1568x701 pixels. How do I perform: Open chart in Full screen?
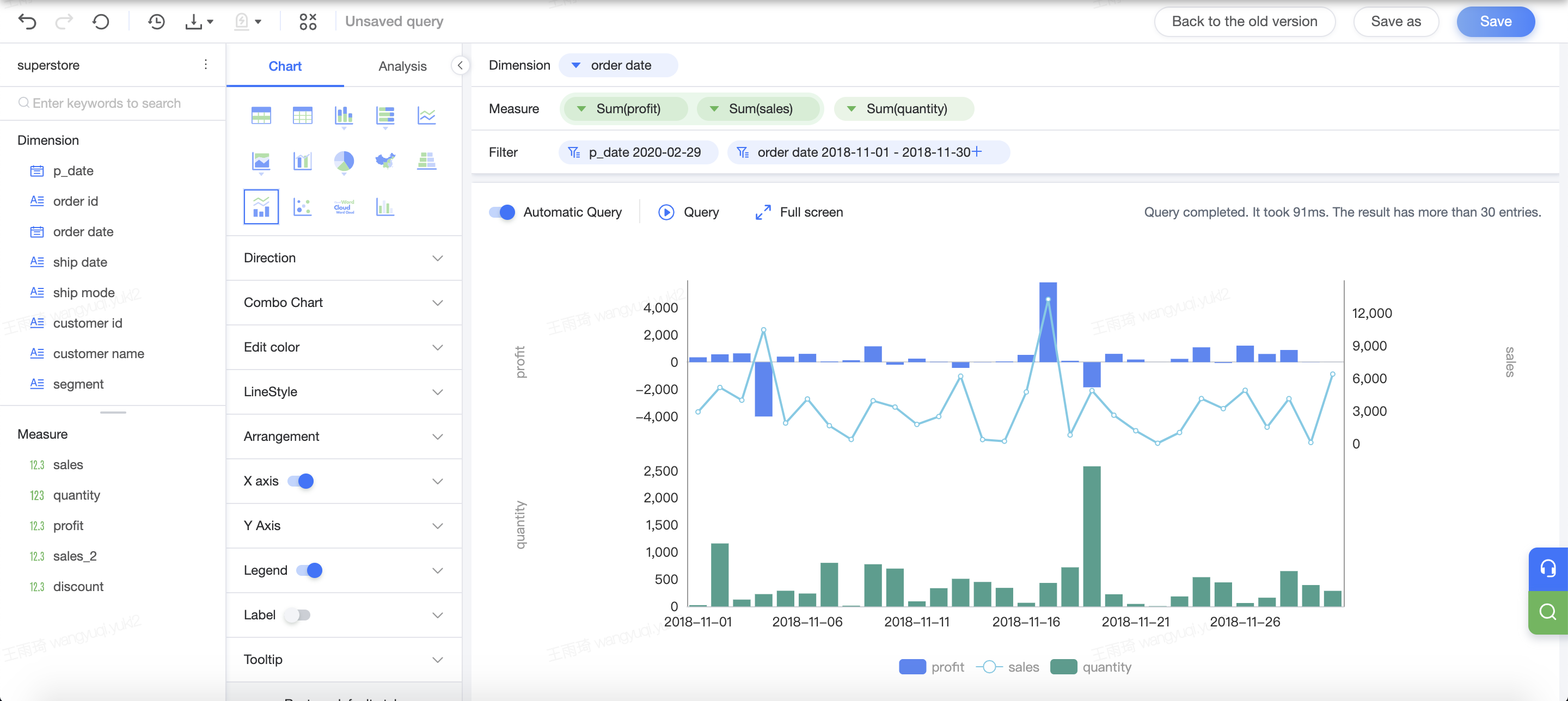[799, 212]
